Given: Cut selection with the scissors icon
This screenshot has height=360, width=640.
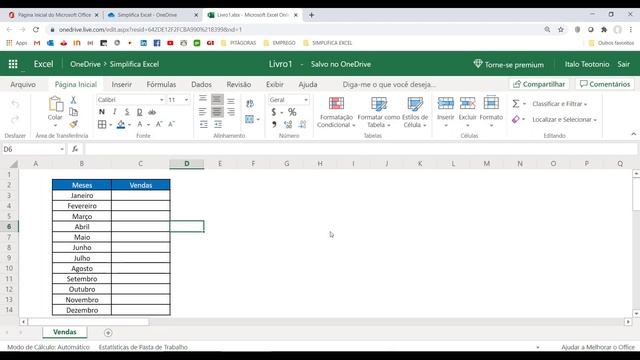Looking at the screenshot, I should (x=73, y=100).
